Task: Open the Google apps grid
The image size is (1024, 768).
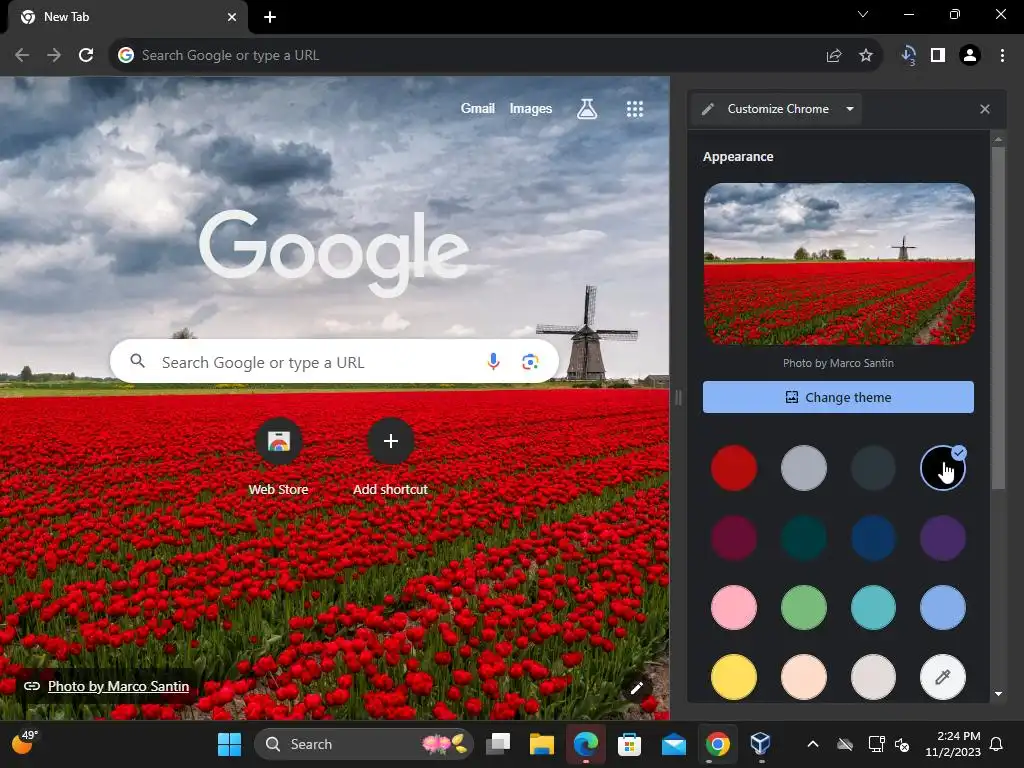Action: [635, 108]
